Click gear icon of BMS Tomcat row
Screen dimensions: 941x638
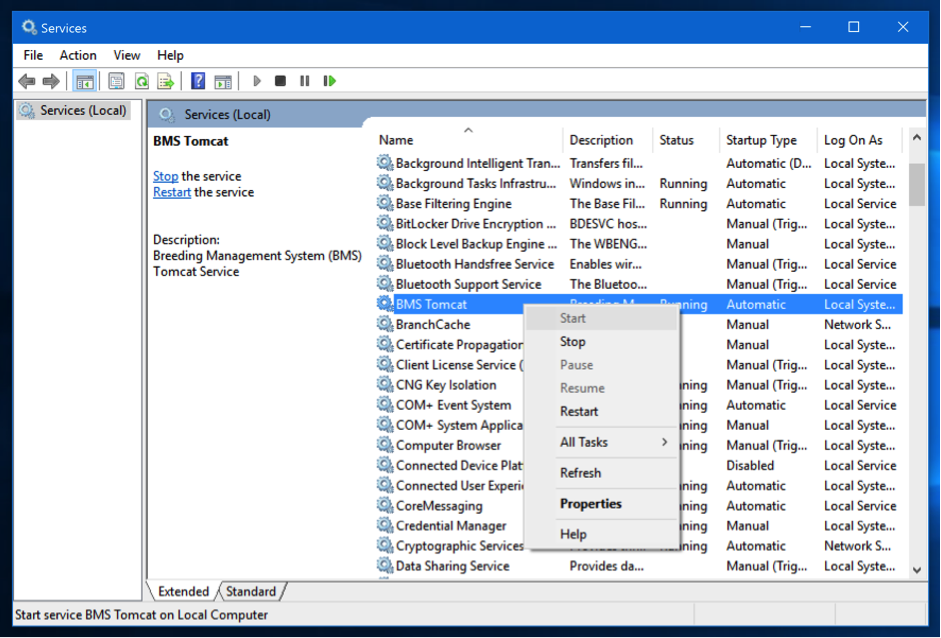[385, 304]
